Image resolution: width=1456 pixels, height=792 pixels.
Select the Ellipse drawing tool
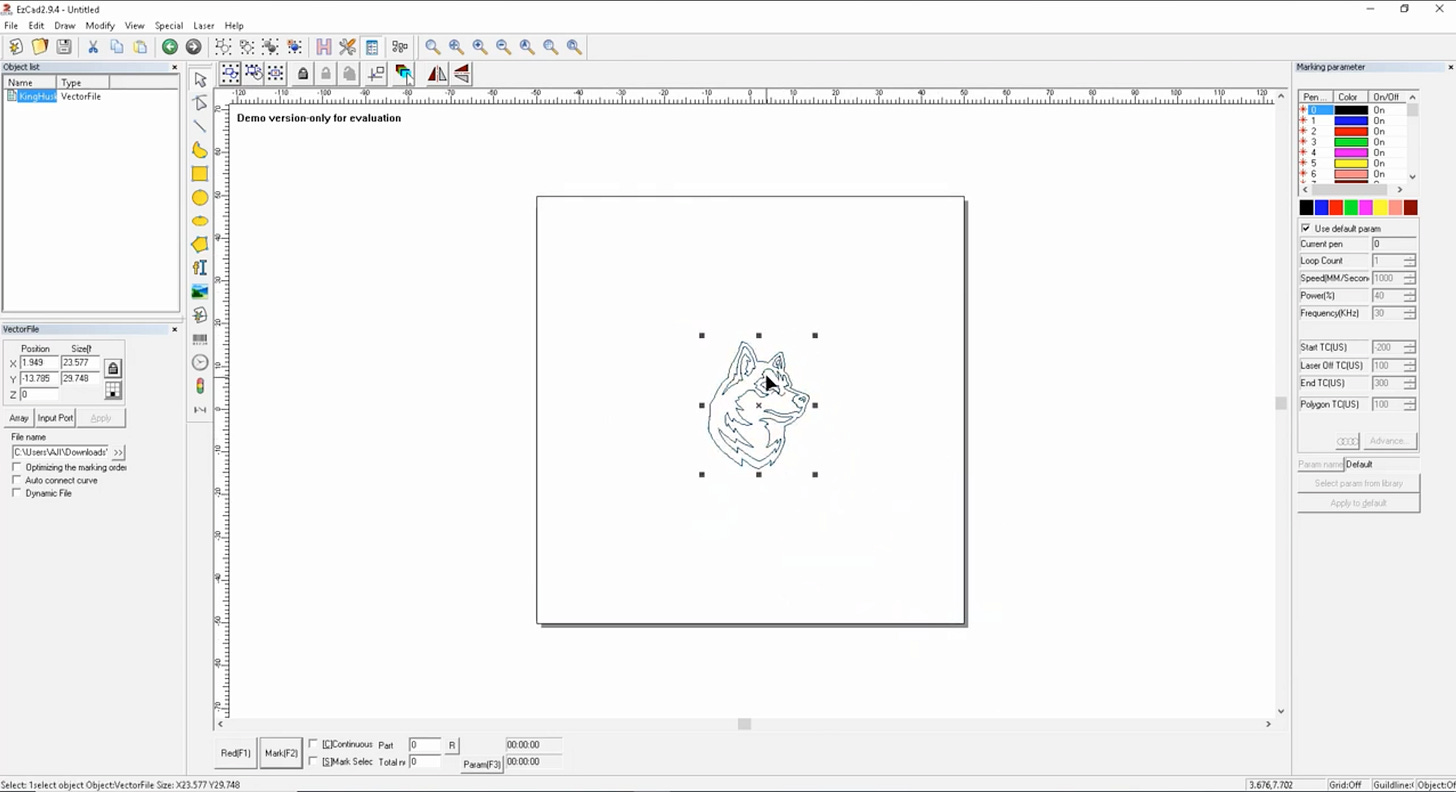[x=199, y=197]
